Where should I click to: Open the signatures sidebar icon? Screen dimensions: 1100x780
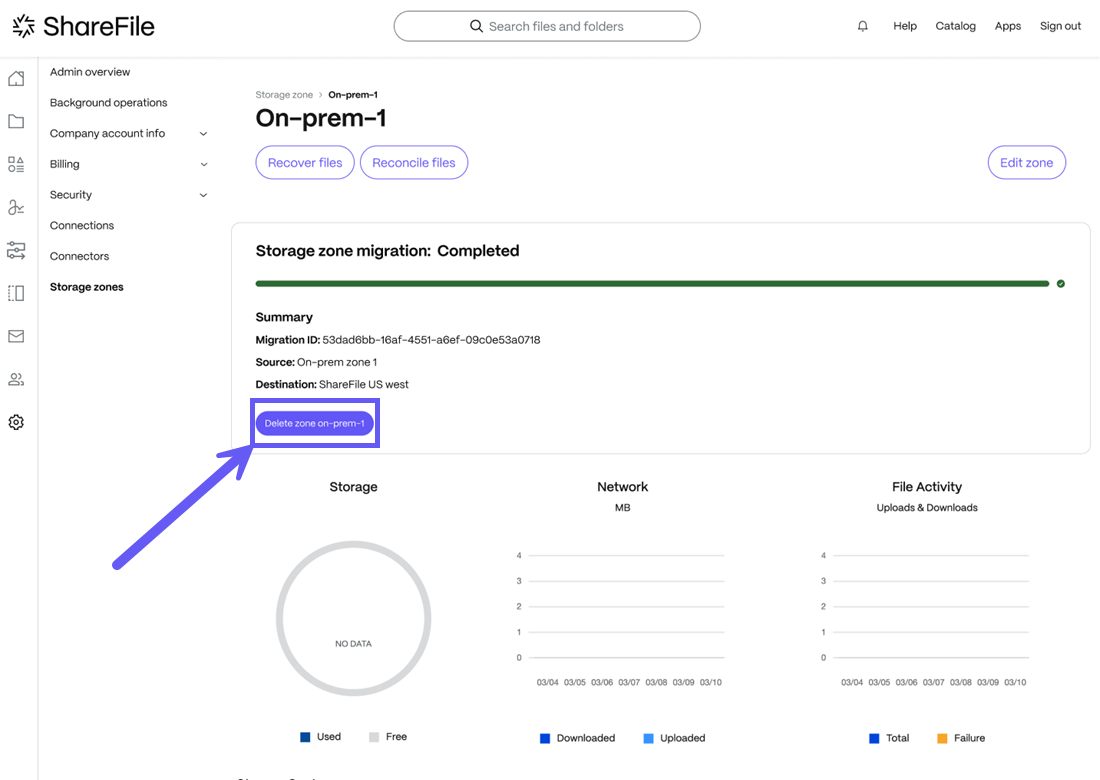(16, 207)
